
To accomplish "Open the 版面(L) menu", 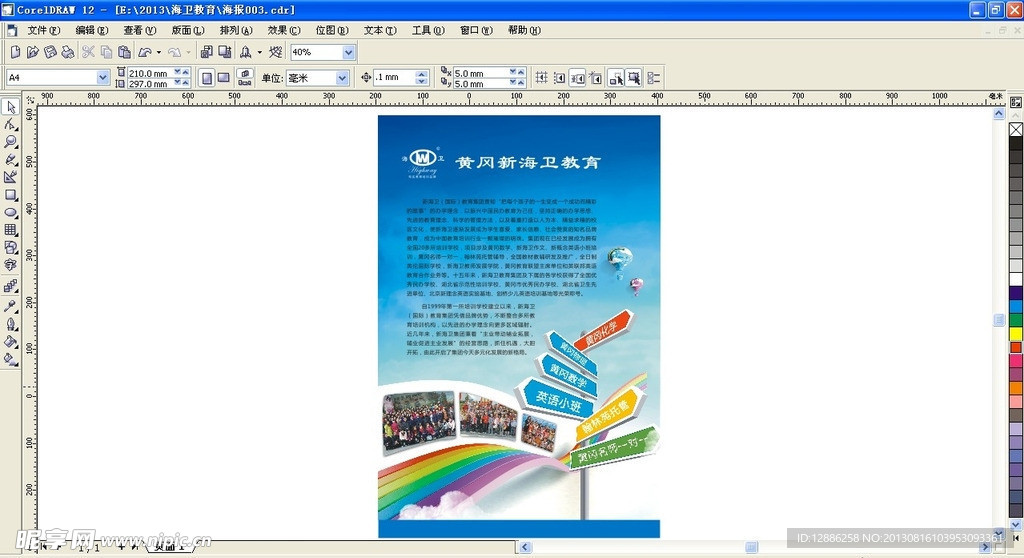I will click(x=188, y=30).
